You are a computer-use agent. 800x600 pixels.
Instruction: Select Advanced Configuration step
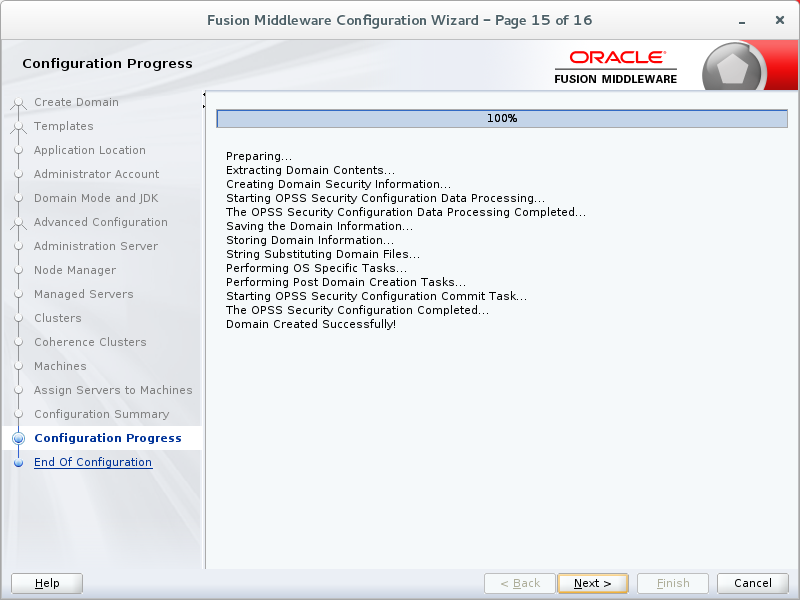tap(101, 222)
